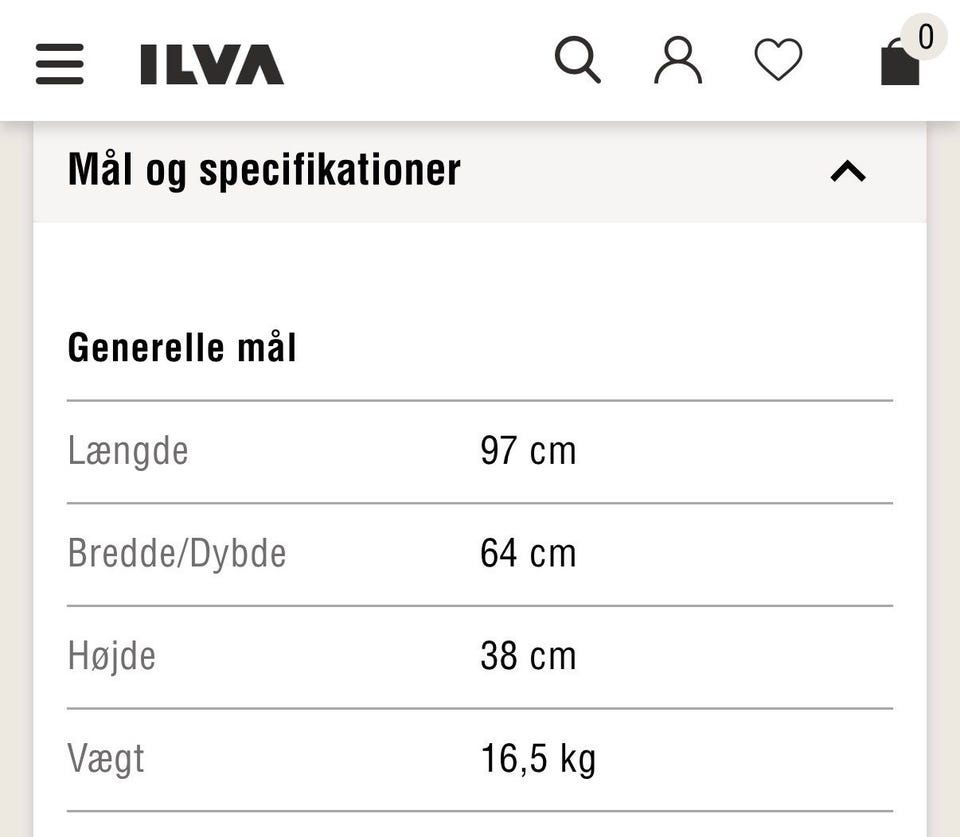Click the Vægt label
The width and height of the screenshot is (960, 837).
(106, 759)
